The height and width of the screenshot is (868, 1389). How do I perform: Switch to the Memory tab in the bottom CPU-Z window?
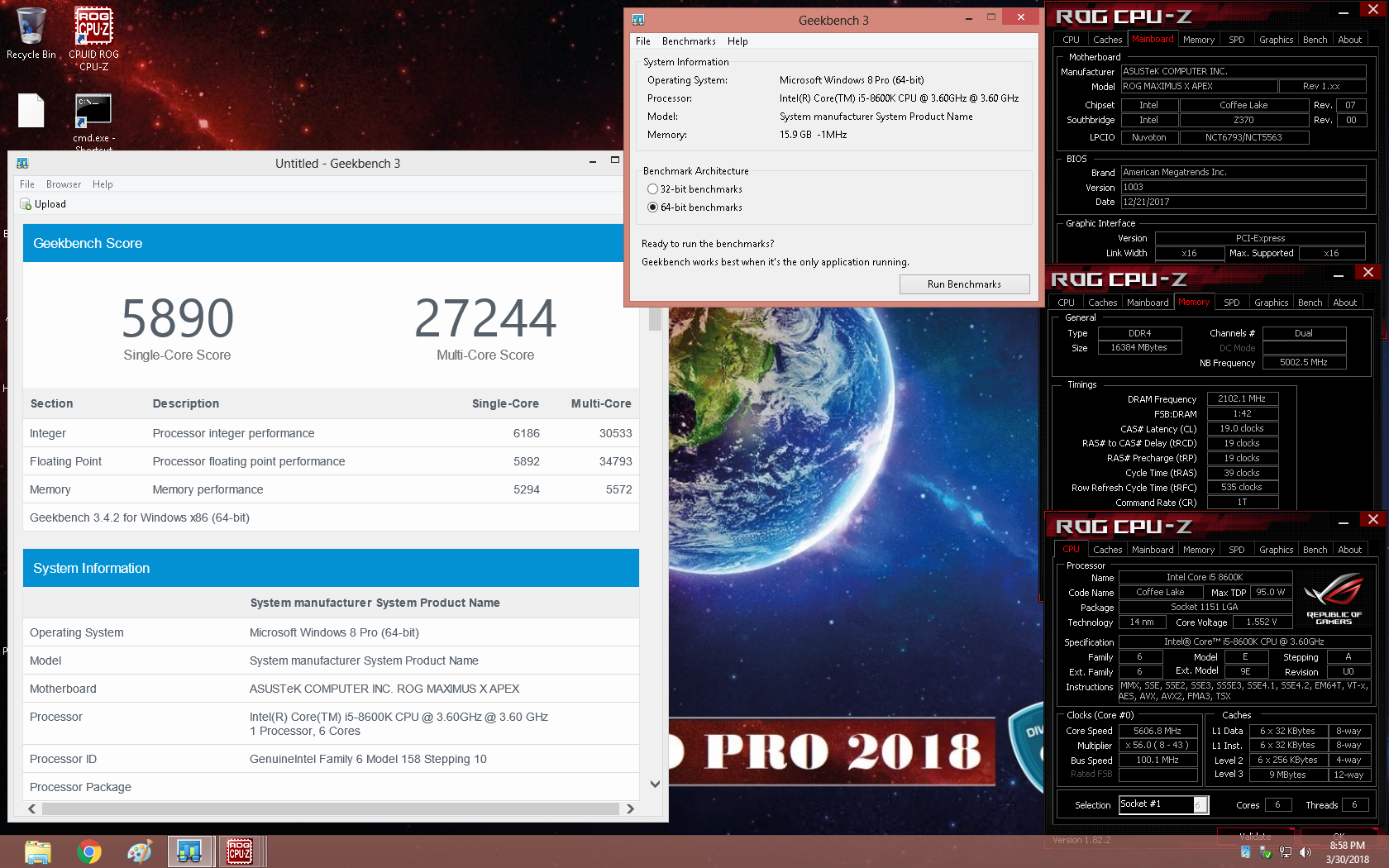point(1198,550)
